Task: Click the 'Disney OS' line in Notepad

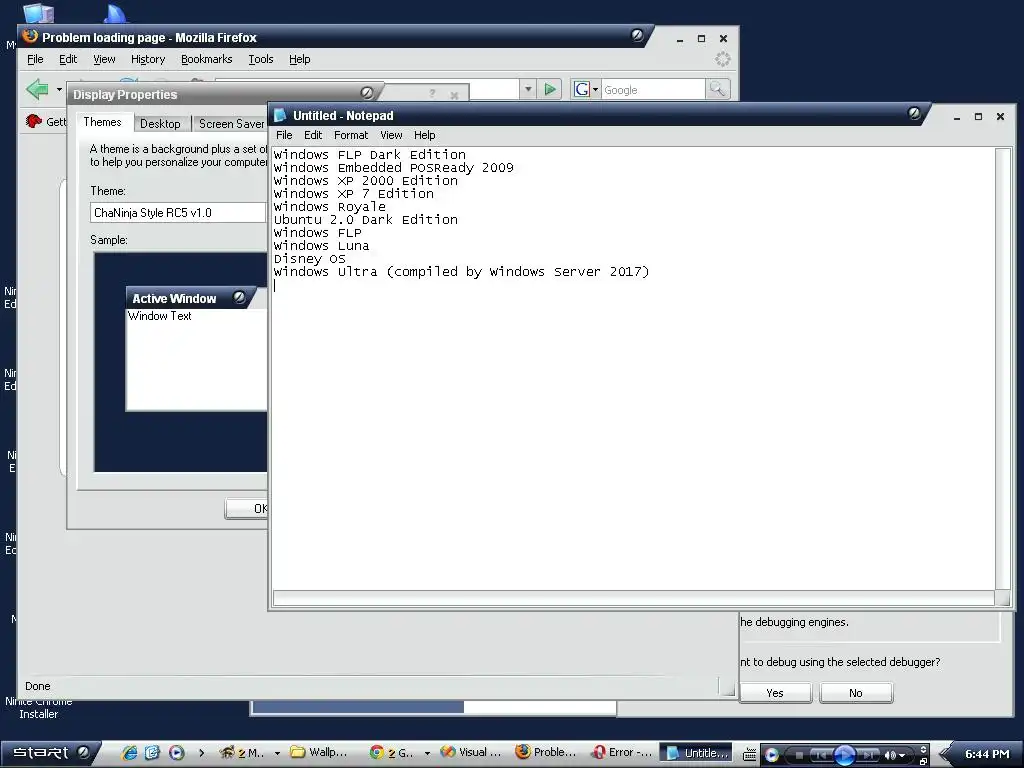Action: click(310, 259)
